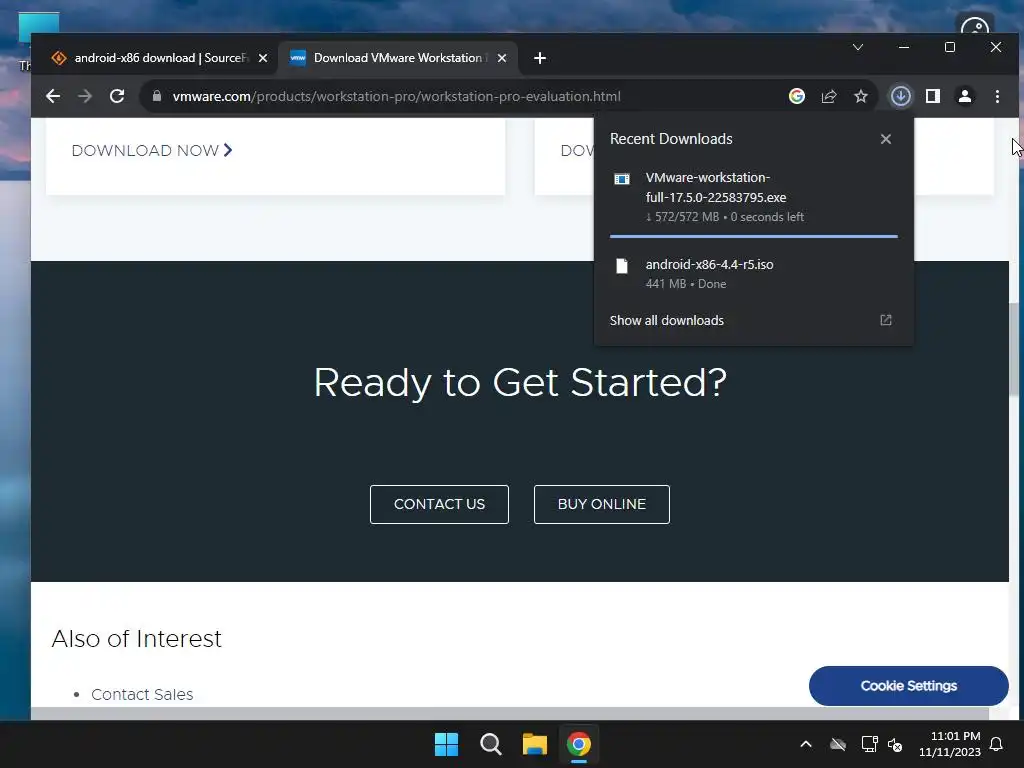The width and height of the screenshot is (1024, 768).
Task: Expand the tab search chevron
Action: (x=858, y=47)
